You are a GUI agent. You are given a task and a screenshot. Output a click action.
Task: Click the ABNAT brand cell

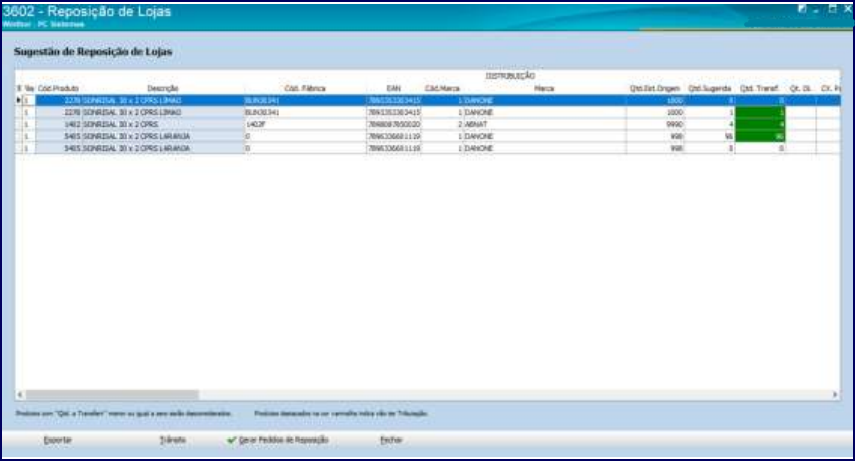click(544, 124)
